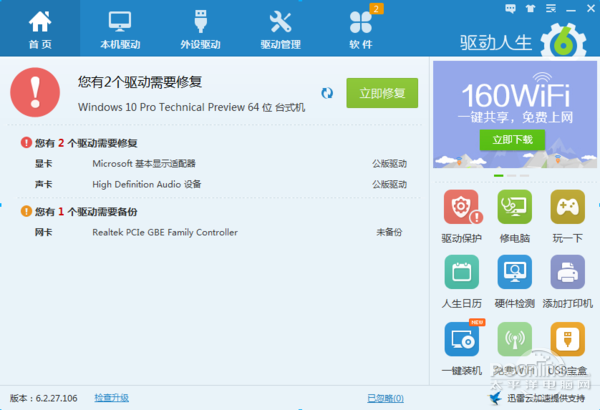Select the first green banner page indicator

pyautogui.click(x=499, y=175)
